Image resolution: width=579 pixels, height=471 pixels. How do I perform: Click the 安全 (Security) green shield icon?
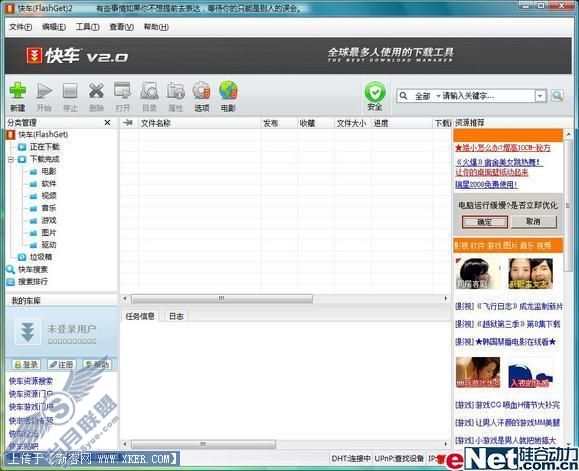(x=375, y=92)
